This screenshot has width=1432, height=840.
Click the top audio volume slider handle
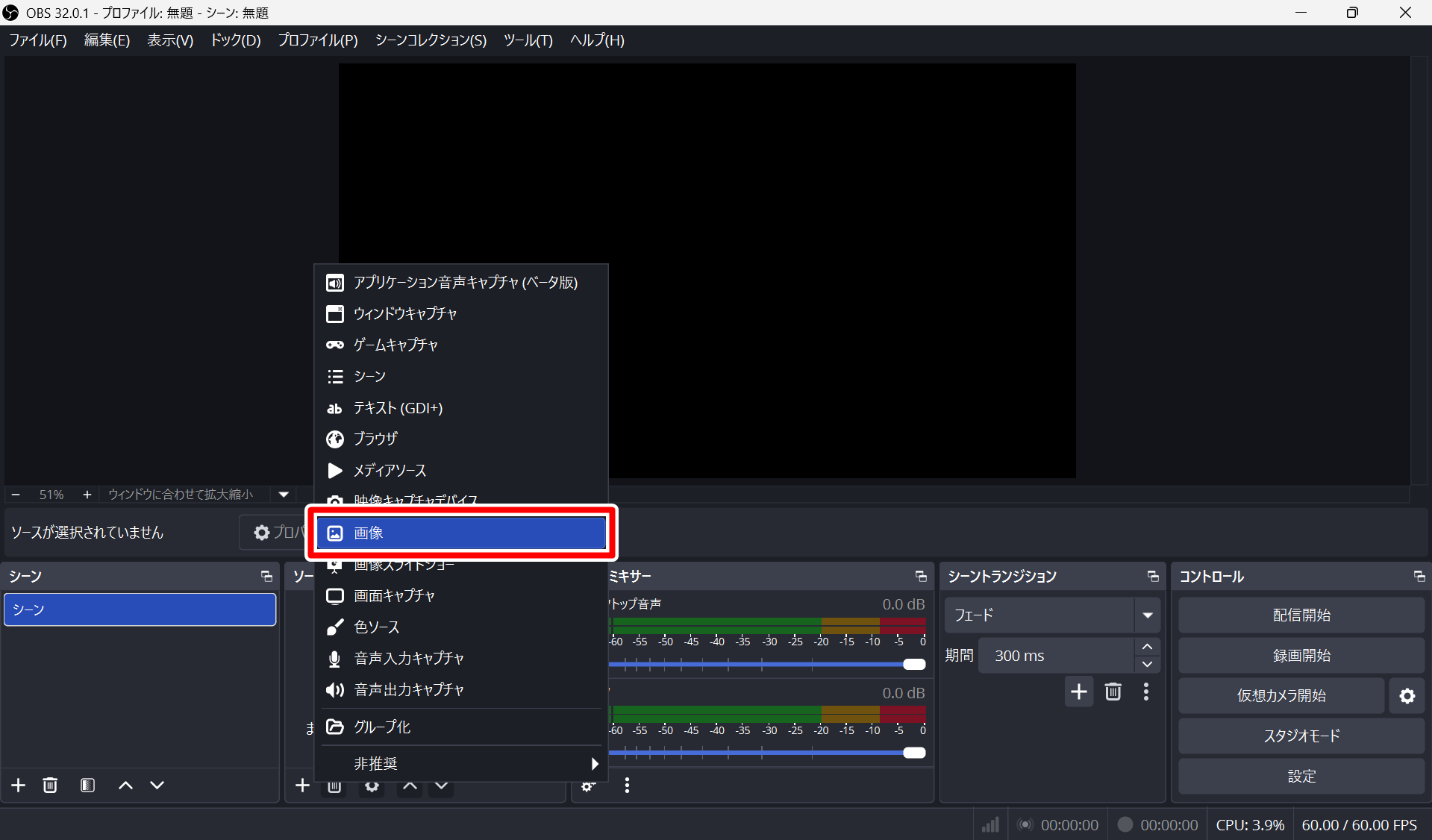click(x=914, y=664)
